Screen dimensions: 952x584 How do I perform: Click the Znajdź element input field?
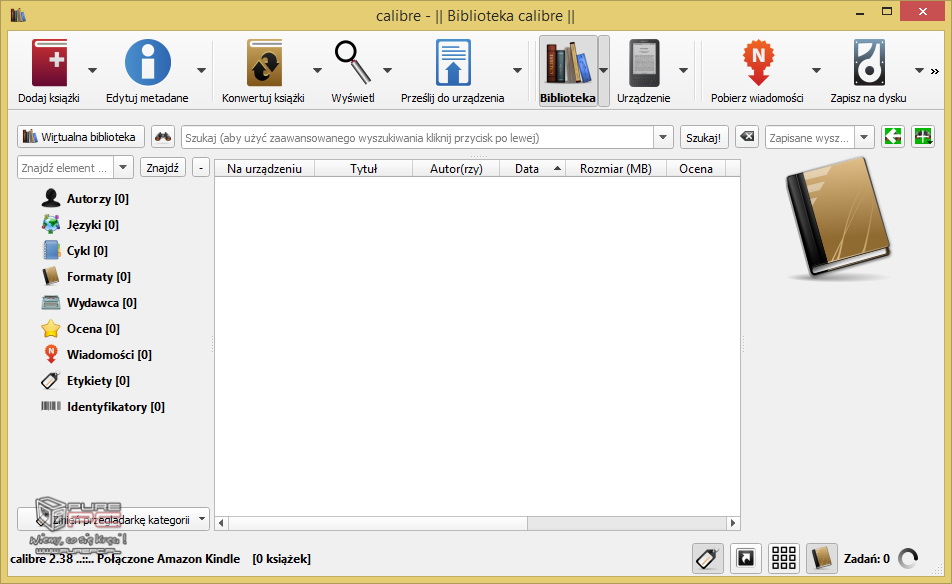pyautogui.click(x=66, y=167)
